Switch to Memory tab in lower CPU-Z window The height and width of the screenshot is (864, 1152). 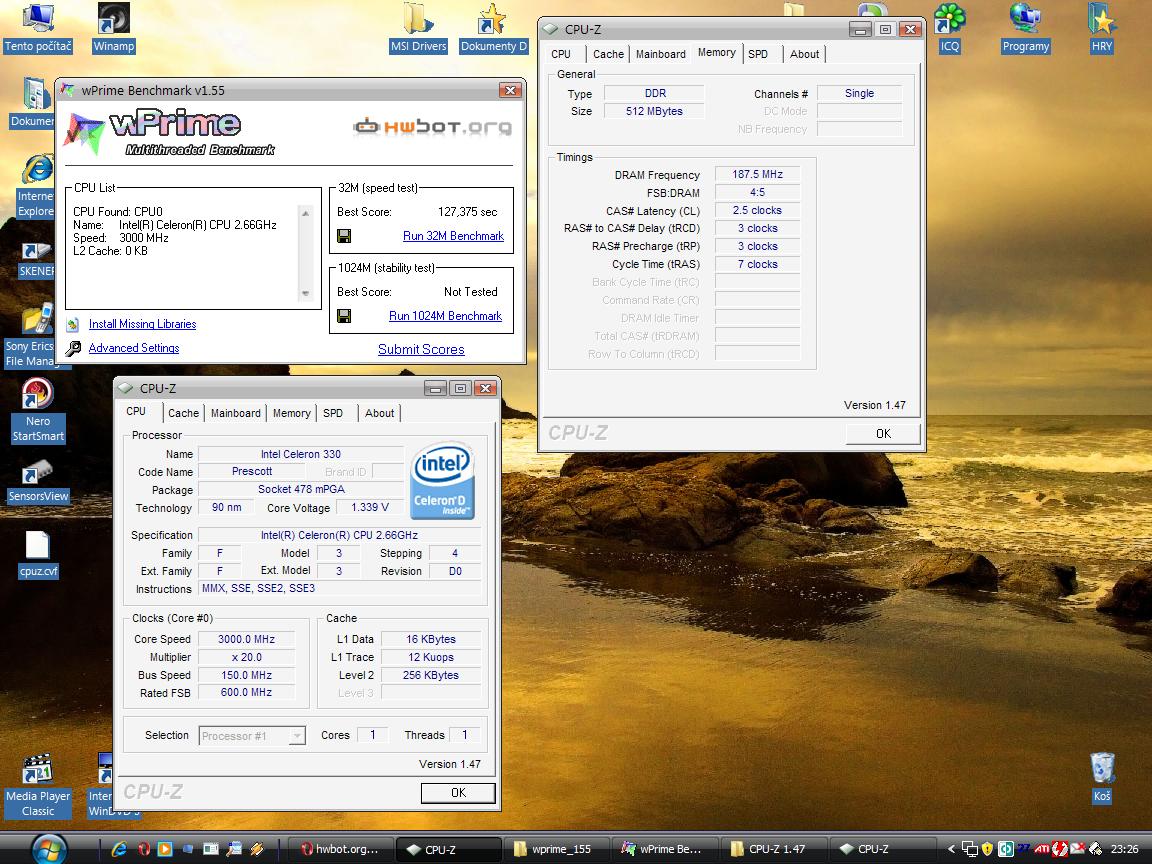(x=291, y=413)
